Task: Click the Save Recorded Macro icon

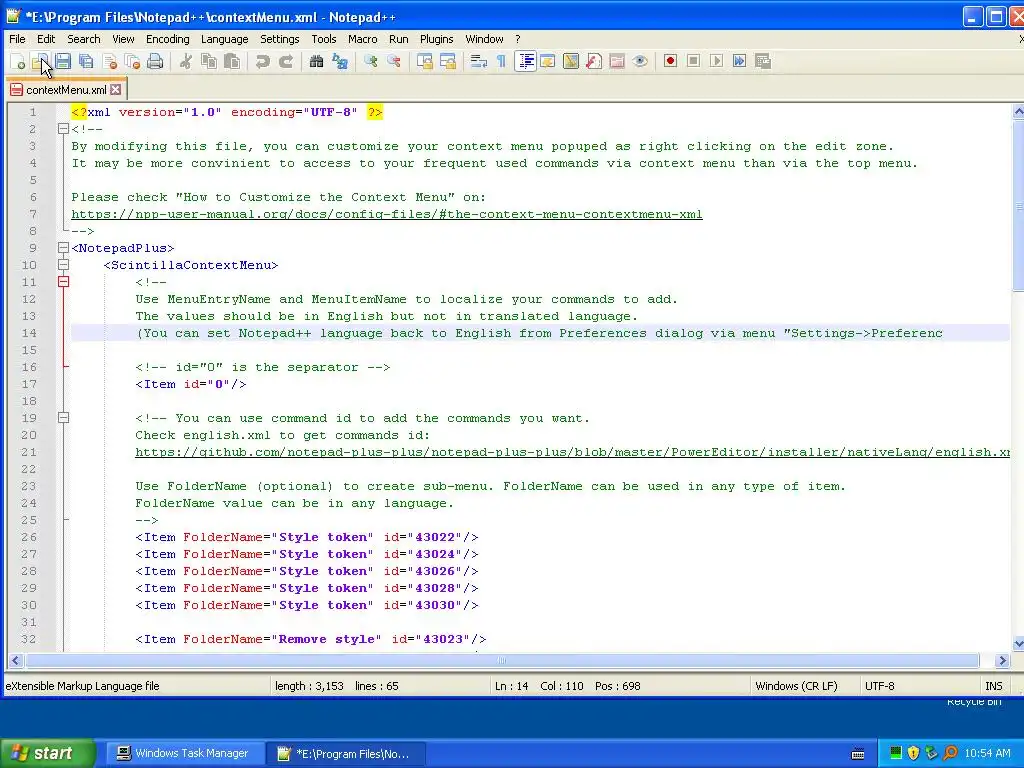Action: click(763, 61)
